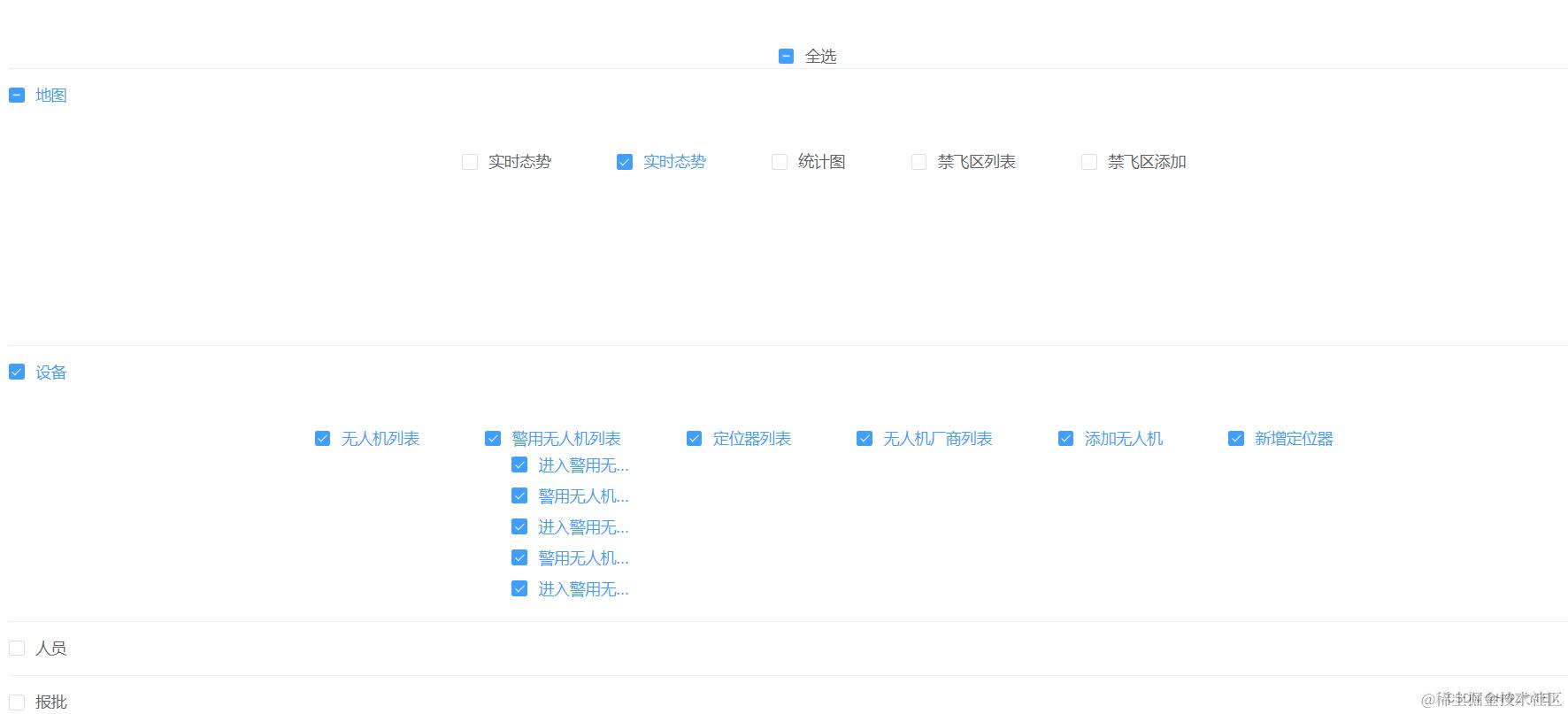Uncheck the 无人机列表 option

[323, 439]
